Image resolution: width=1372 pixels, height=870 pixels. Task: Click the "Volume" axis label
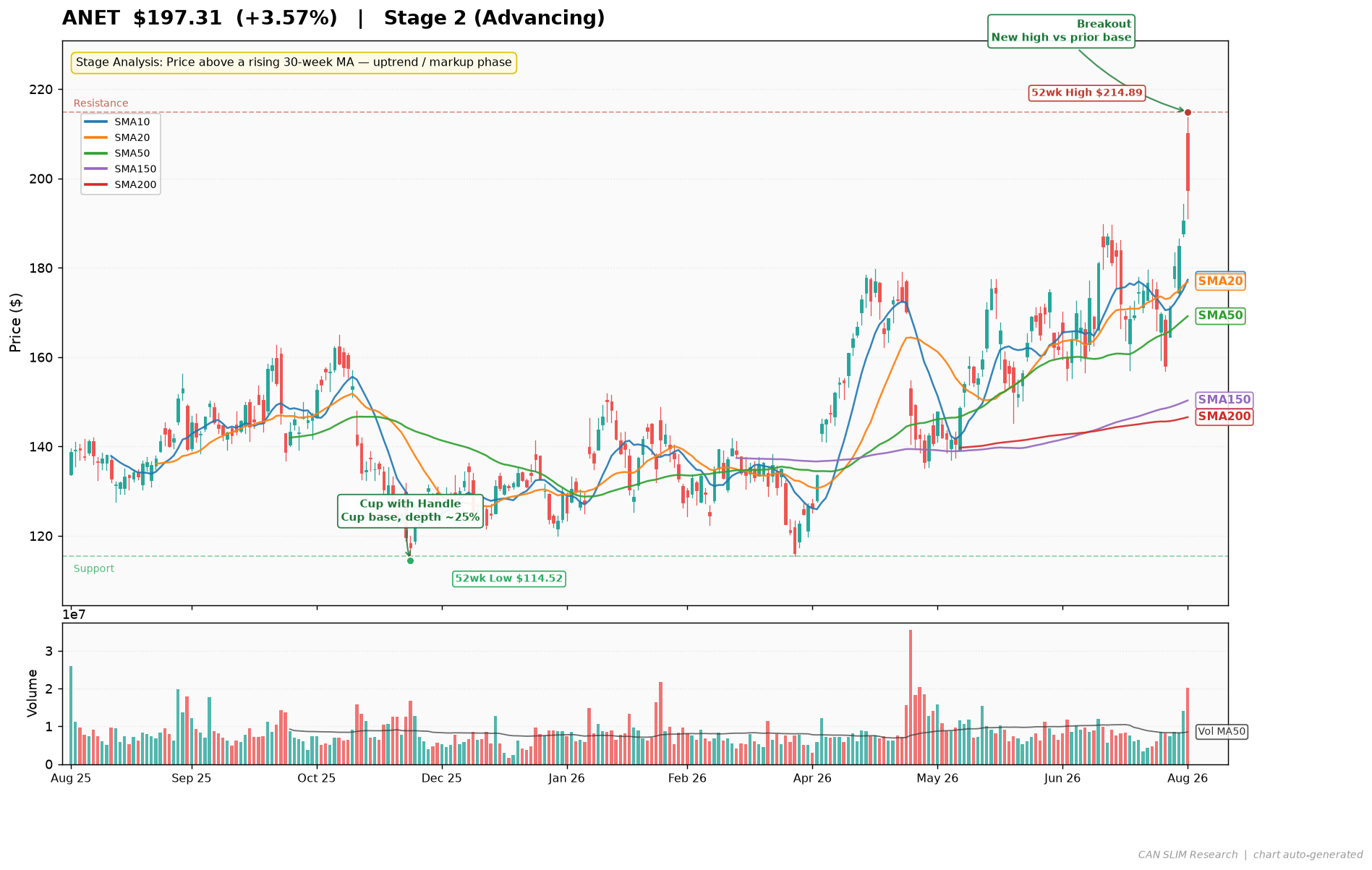32,694
